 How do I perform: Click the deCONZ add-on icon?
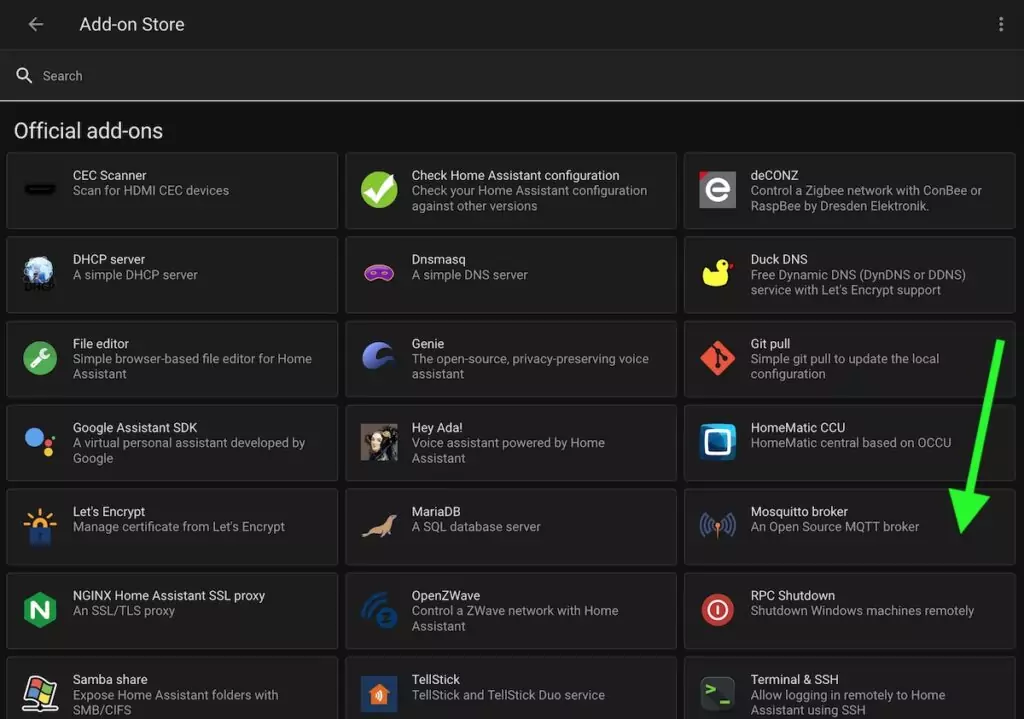717,190
